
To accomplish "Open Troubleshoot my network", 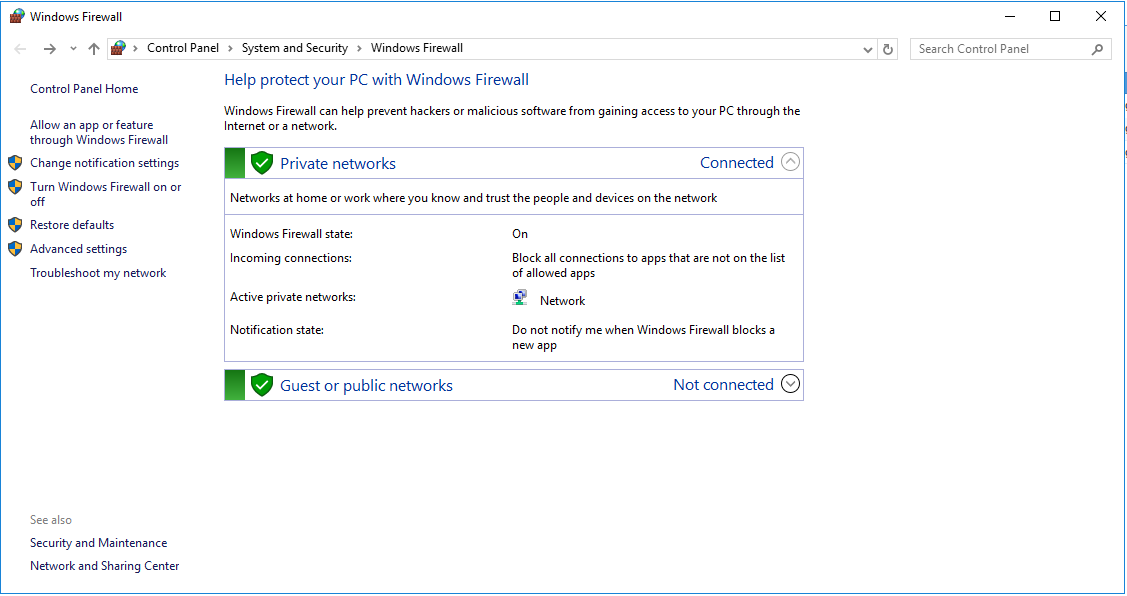I will [x=98, y=273].
